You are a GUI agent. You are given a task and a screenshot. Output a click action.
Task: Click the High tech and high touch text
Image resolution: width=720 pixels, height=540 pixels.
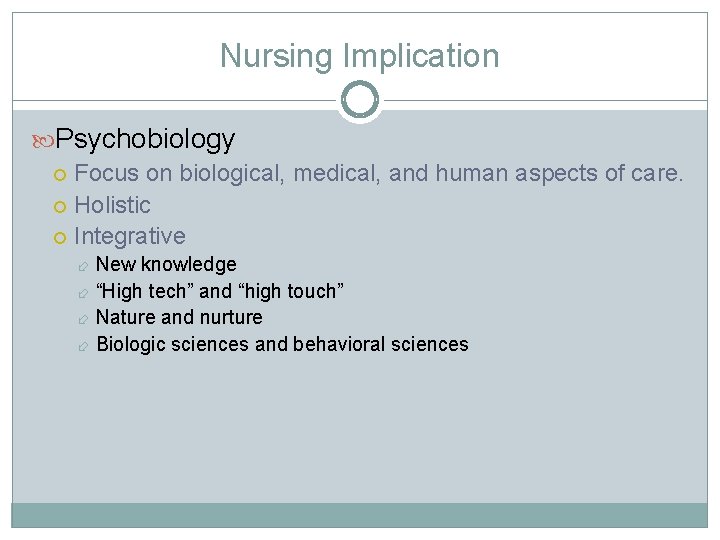click(220, 291)
